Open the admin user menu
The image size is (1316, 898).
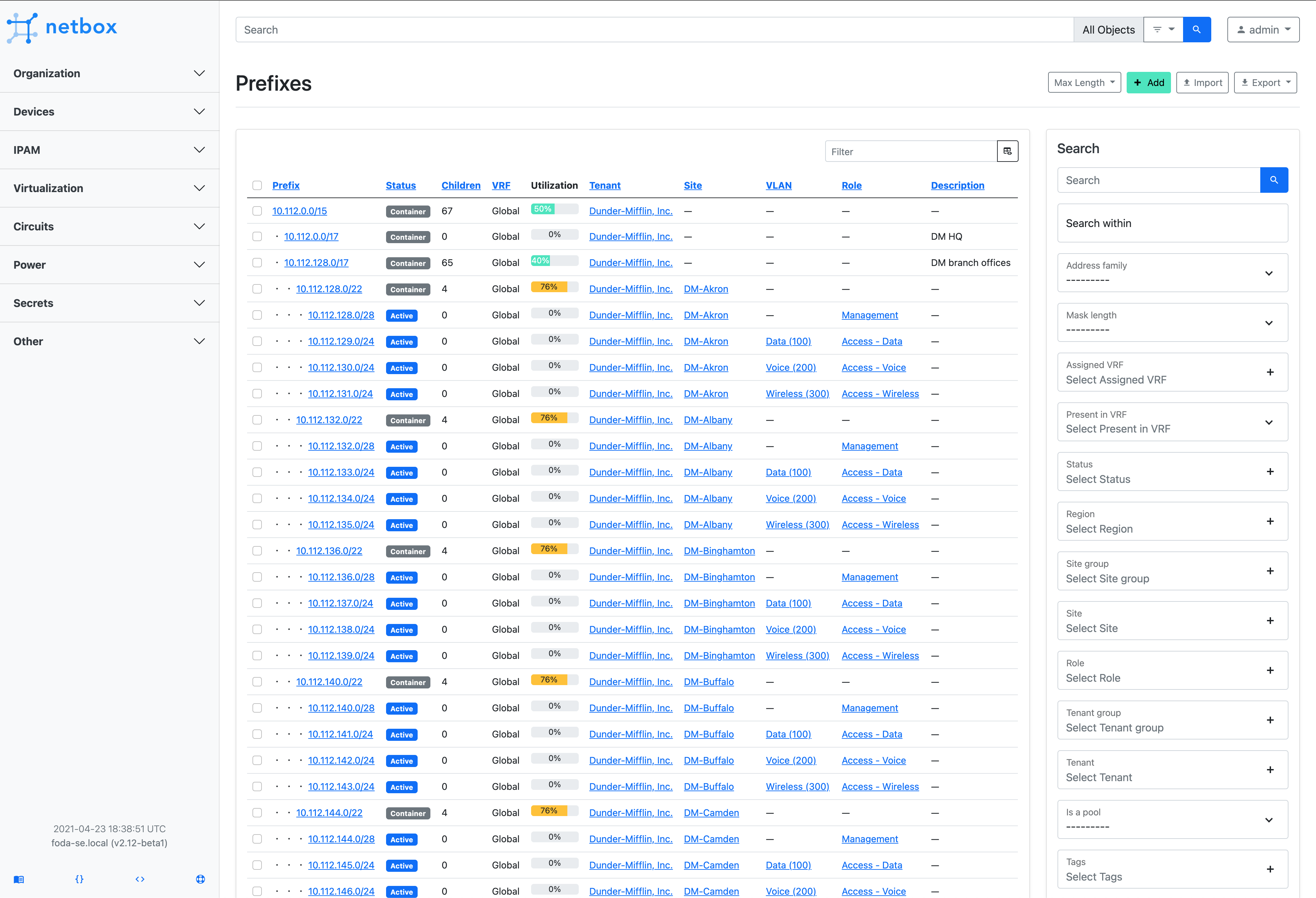1263,29
